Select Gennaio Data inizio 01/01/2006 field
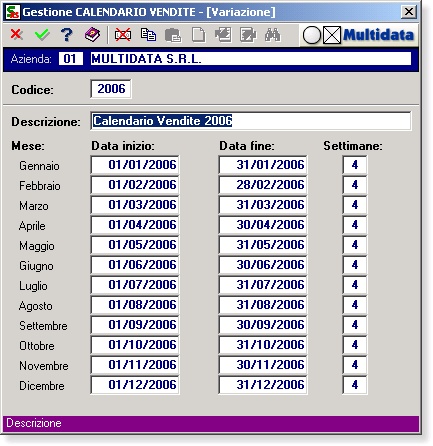This screenshot has width=433, height=446. (x=135, y=165)
